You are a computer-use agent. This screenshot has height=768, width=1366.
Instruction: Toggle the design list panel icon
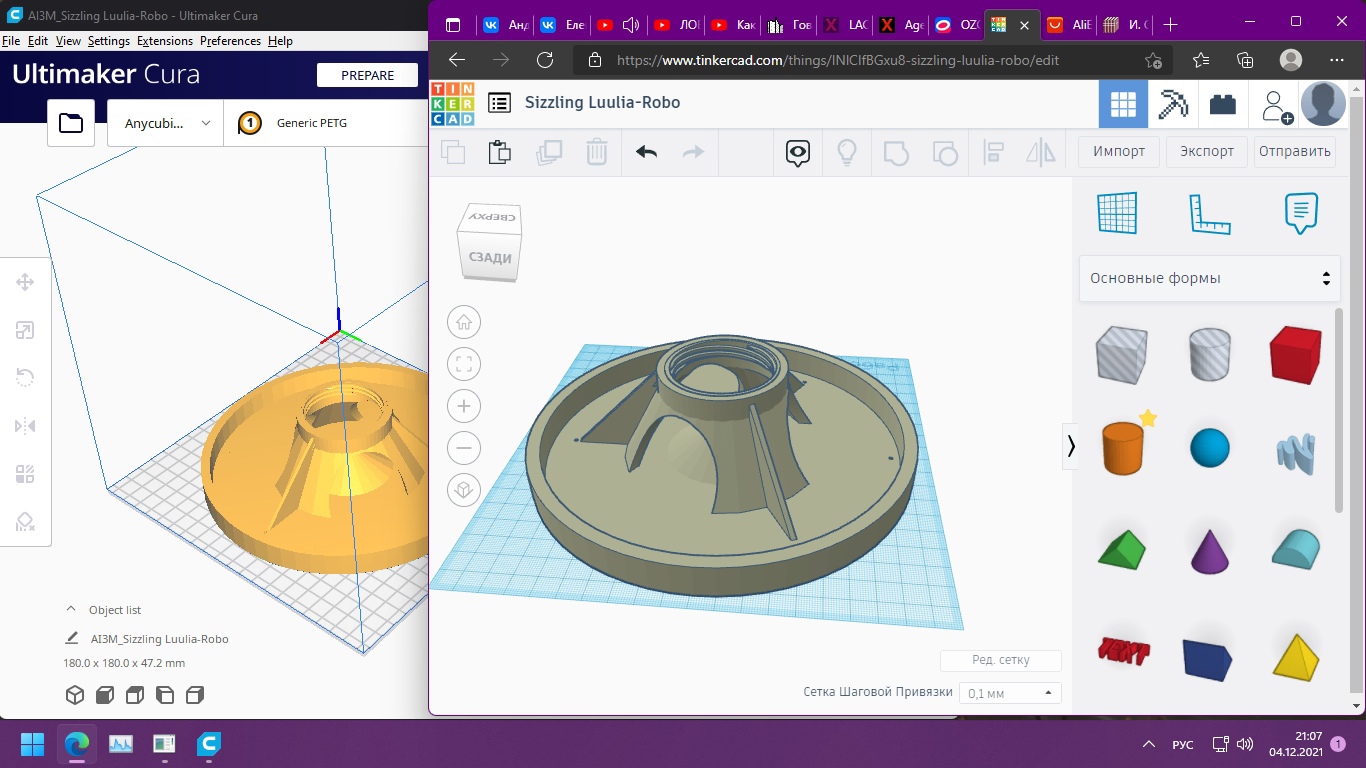click(499, 103)
